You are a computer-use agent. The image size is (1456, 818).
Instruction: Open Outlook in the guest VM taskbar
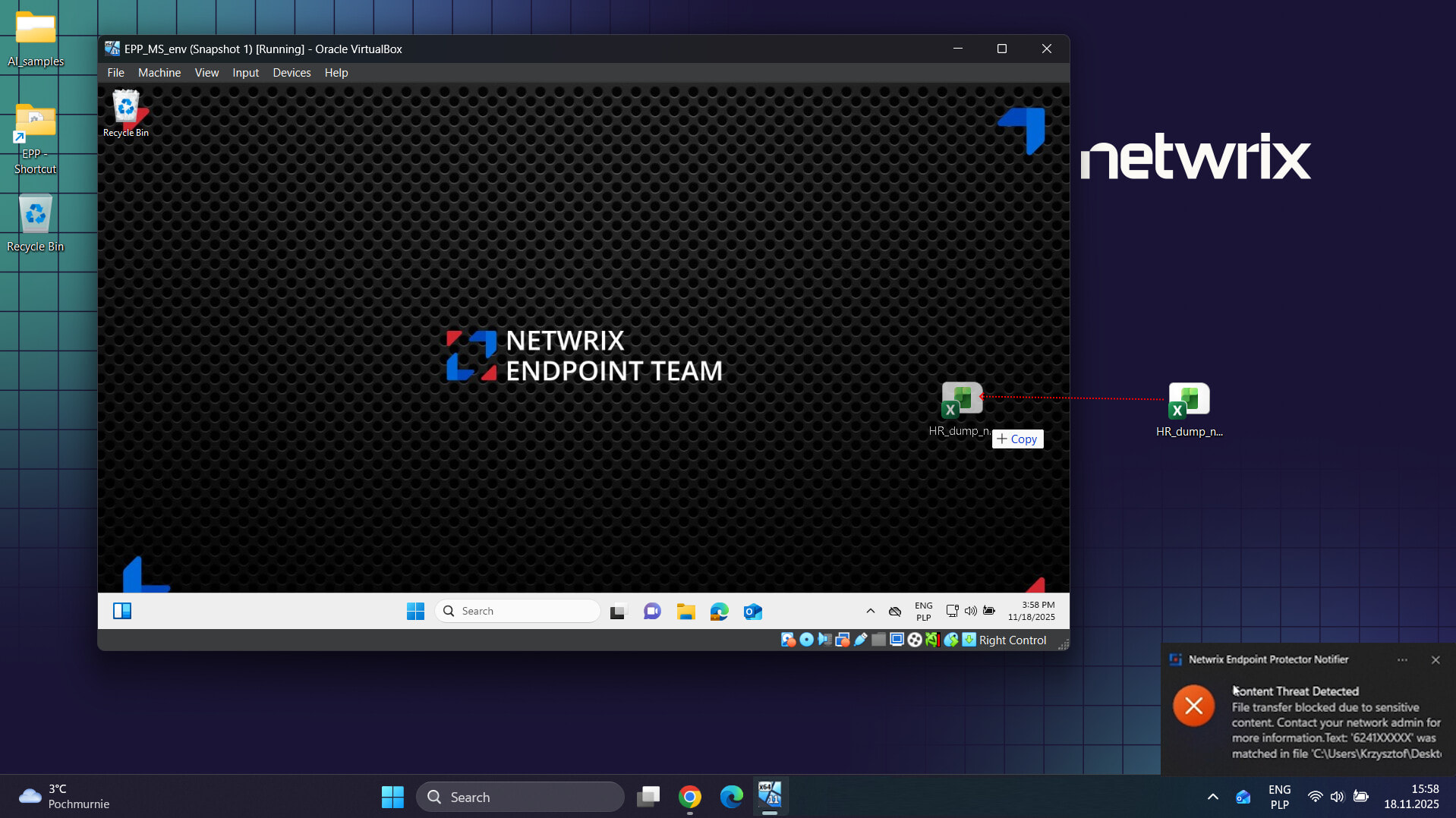[x=752, y=612]
